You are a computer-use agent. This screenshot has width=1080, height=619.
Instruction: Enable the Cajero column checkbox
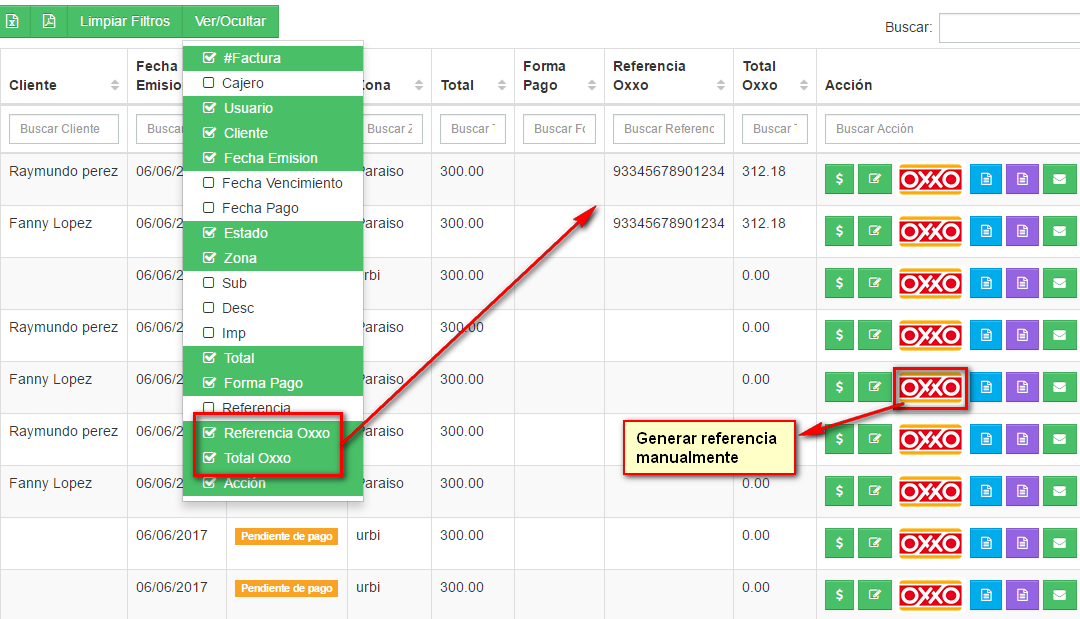(209, 83)
